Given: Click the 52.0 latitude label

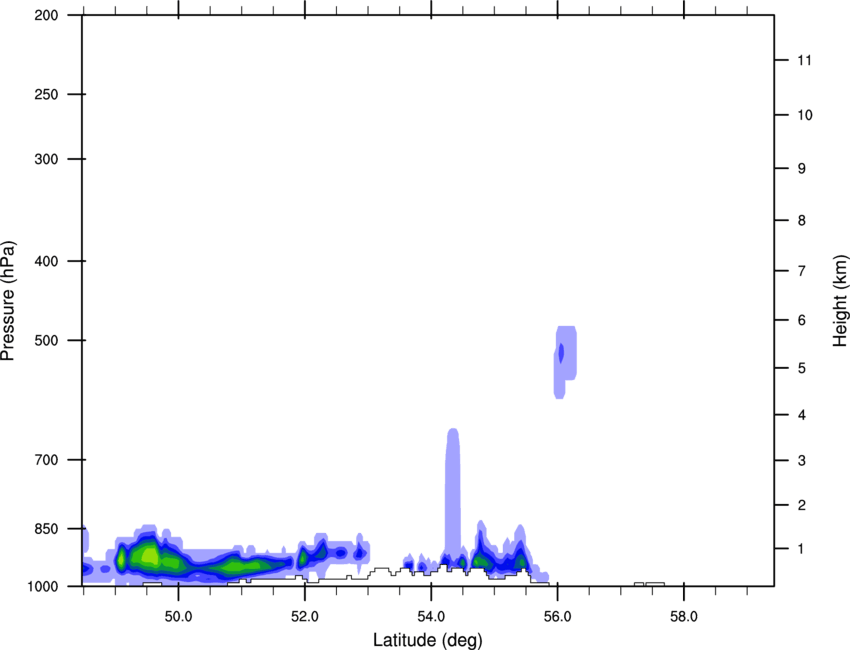Looking at the screenshot, I should [x=305, y=617].
